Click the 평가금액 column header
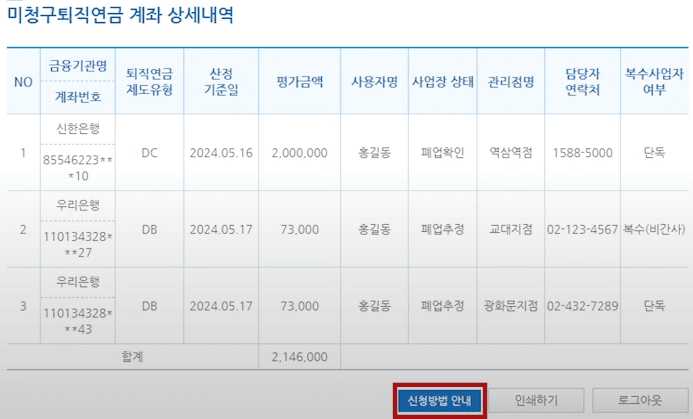Image resolution: width=693 pixels, height=419 pixels. click(x=300, y=82)
